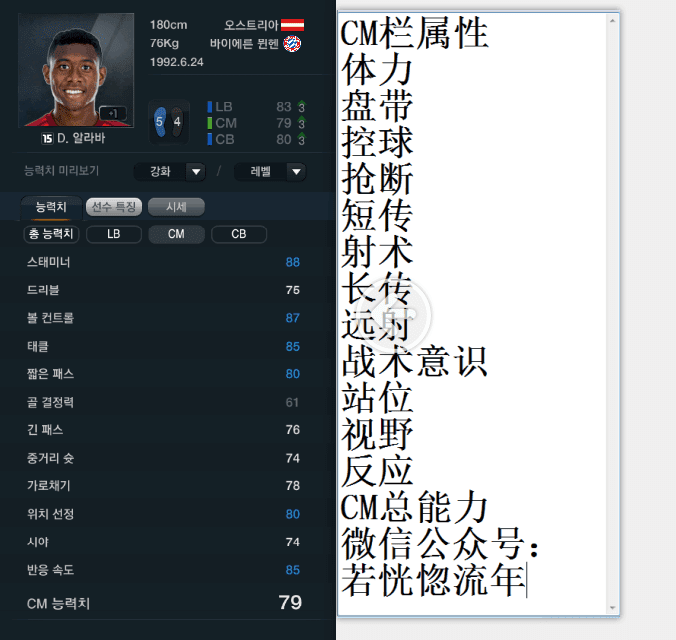Click the Austria flag icon
The height and width of the screenshot is (640, 676).
click(292, 25)
